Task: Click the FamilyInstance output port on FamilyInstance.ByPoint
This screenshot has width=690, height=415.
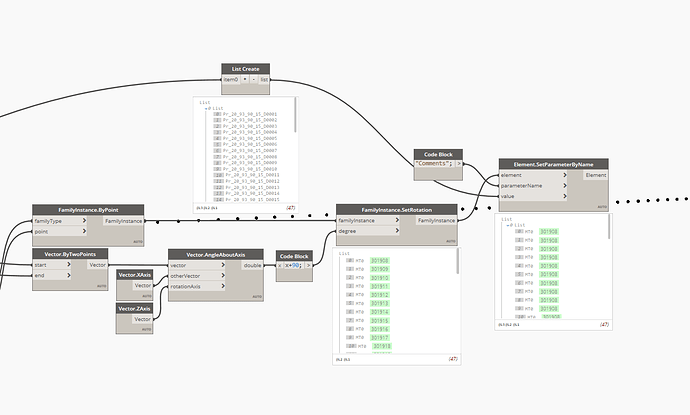Action: 124,221
